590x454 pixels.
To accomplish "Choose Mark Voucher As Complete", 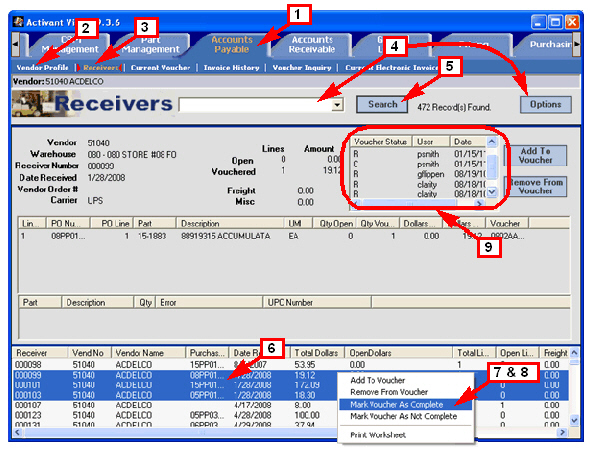I will [x=406, y=404].
